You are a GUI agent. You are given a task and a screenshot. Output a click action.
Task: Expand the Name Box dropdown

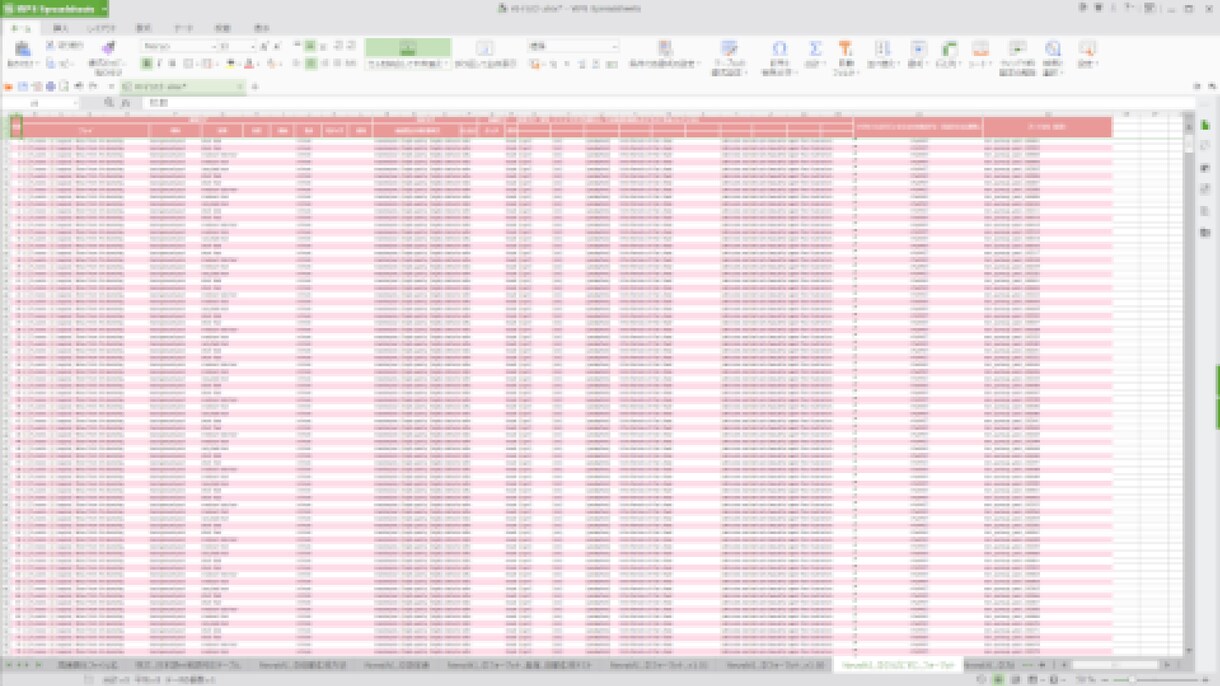(x=74, y=103)
